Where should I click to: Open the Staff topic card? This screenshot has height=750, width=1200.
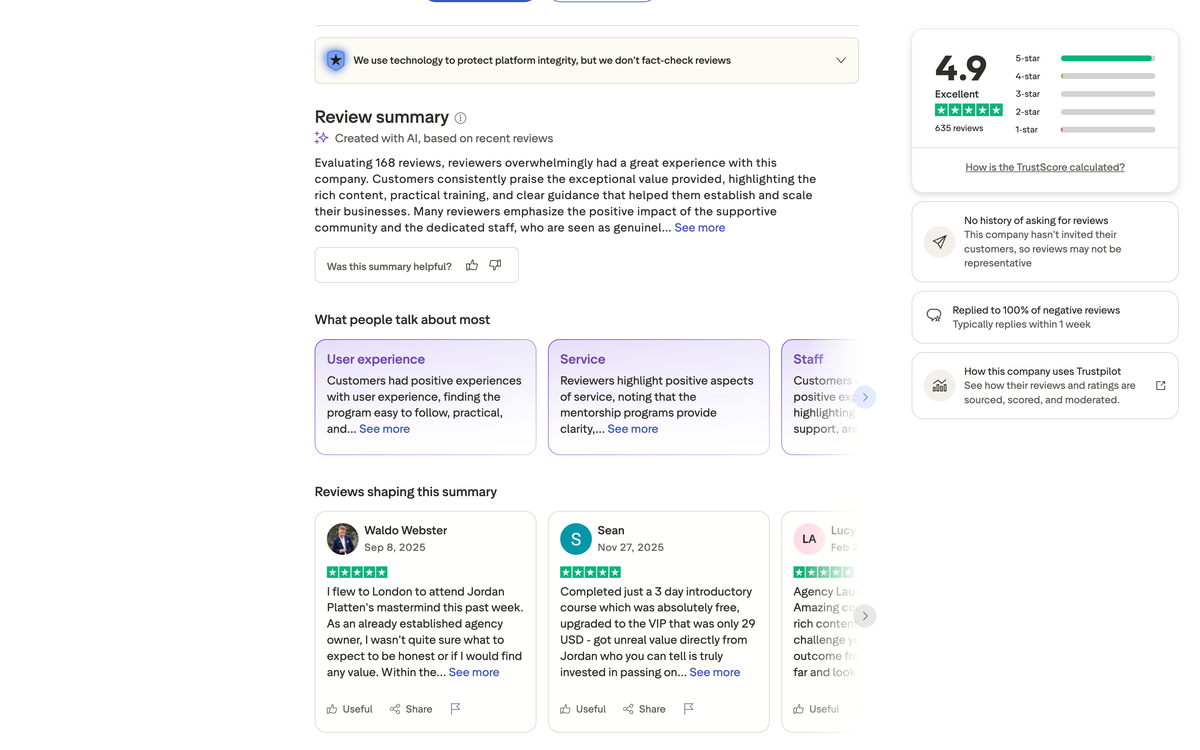coord(819,397)
